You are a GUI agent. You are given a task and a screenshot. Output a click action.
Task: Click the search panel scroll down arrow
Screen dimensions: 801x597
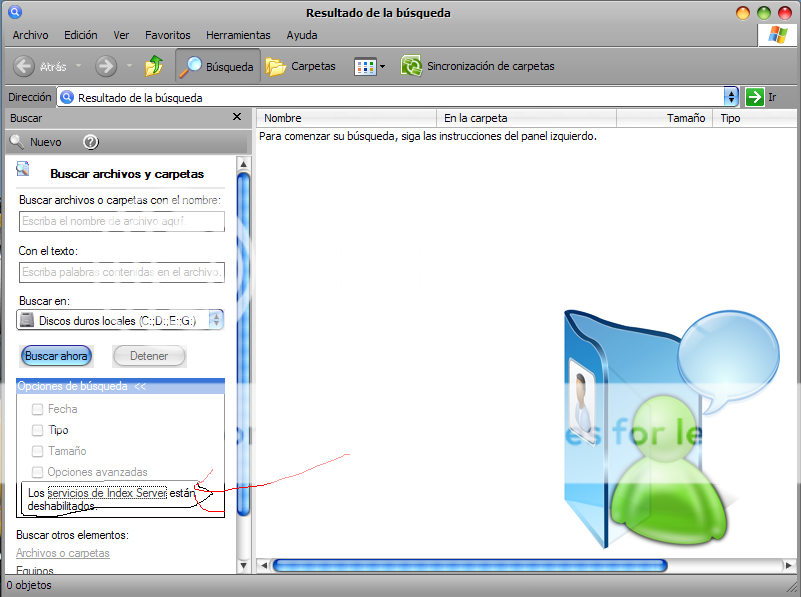(244, 565)
